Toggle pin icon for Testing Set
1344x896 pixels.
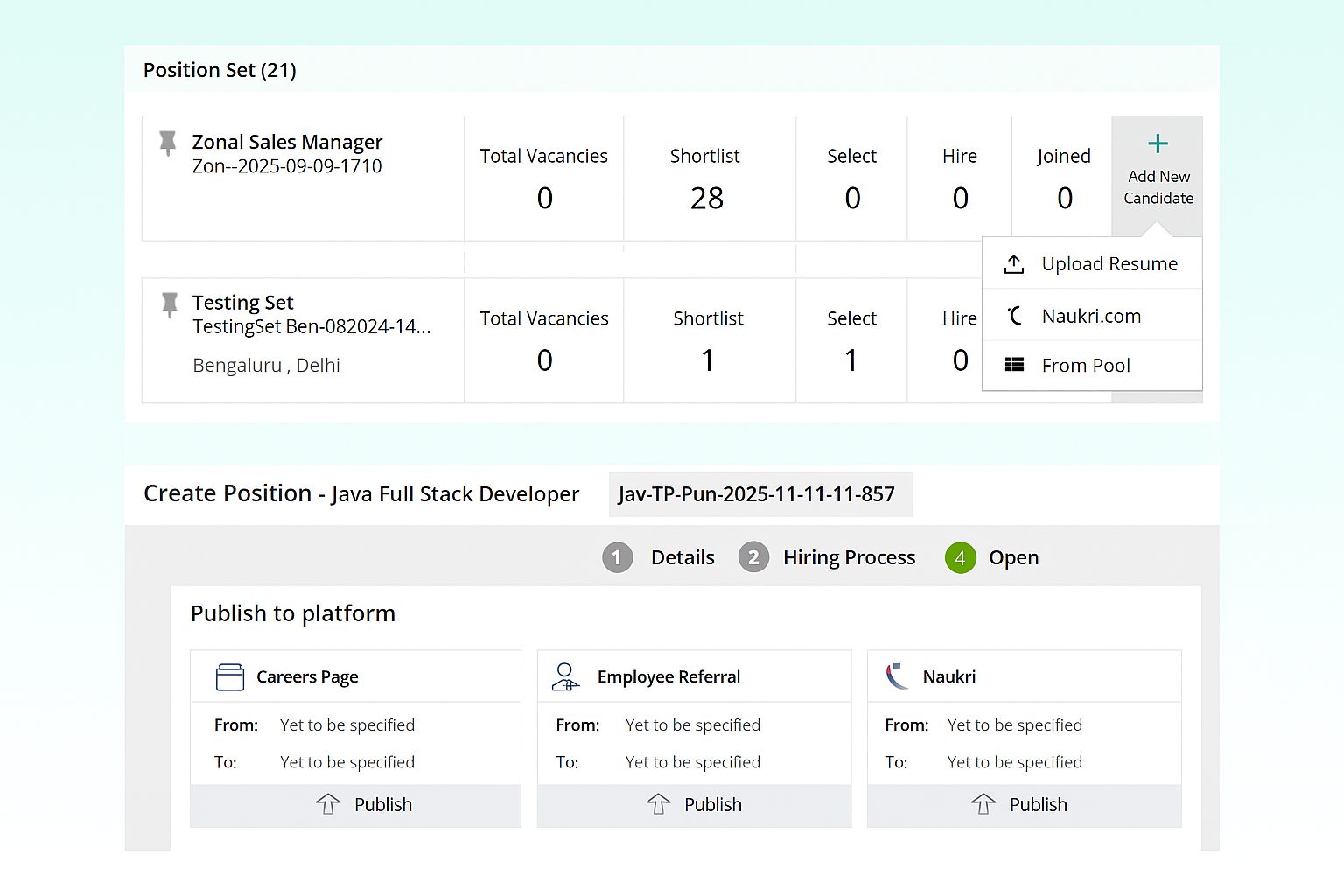170,304
